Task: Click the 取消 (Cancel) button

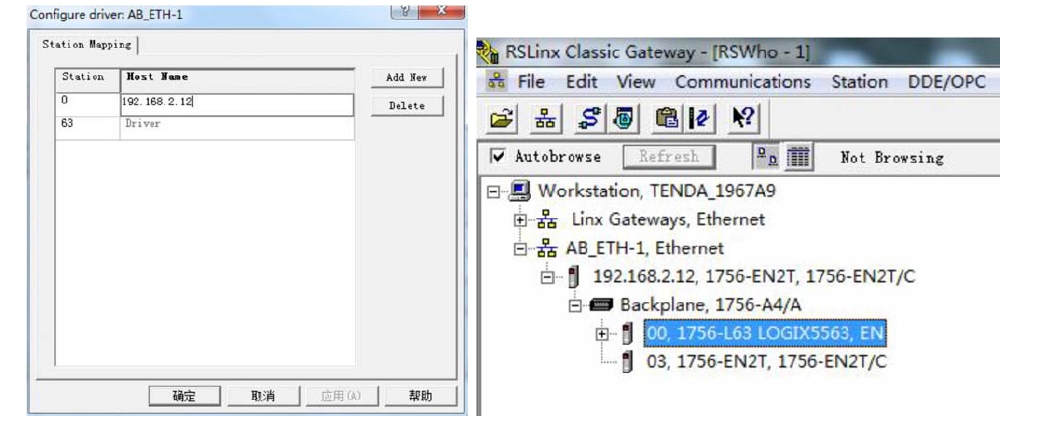Action: point(263,396)
